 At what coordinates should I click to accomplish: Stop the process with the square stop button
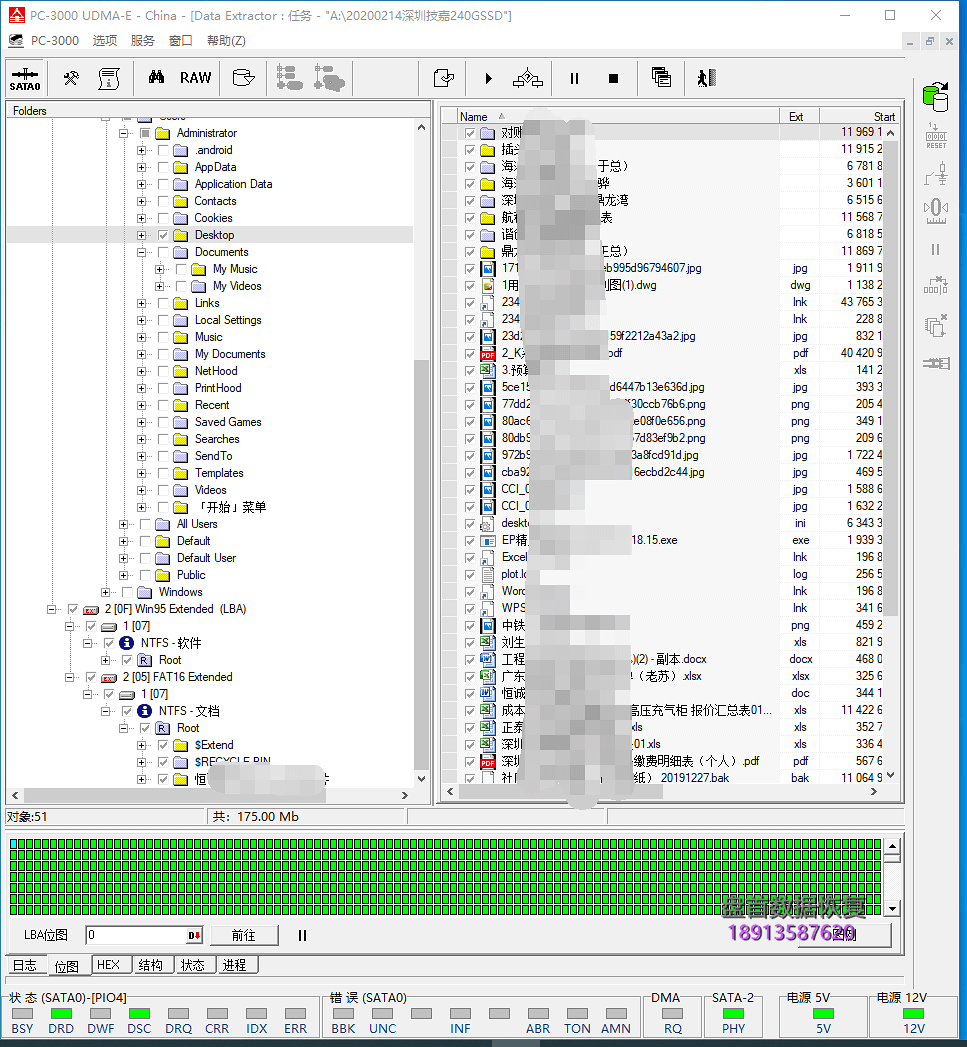coord(614,79)
